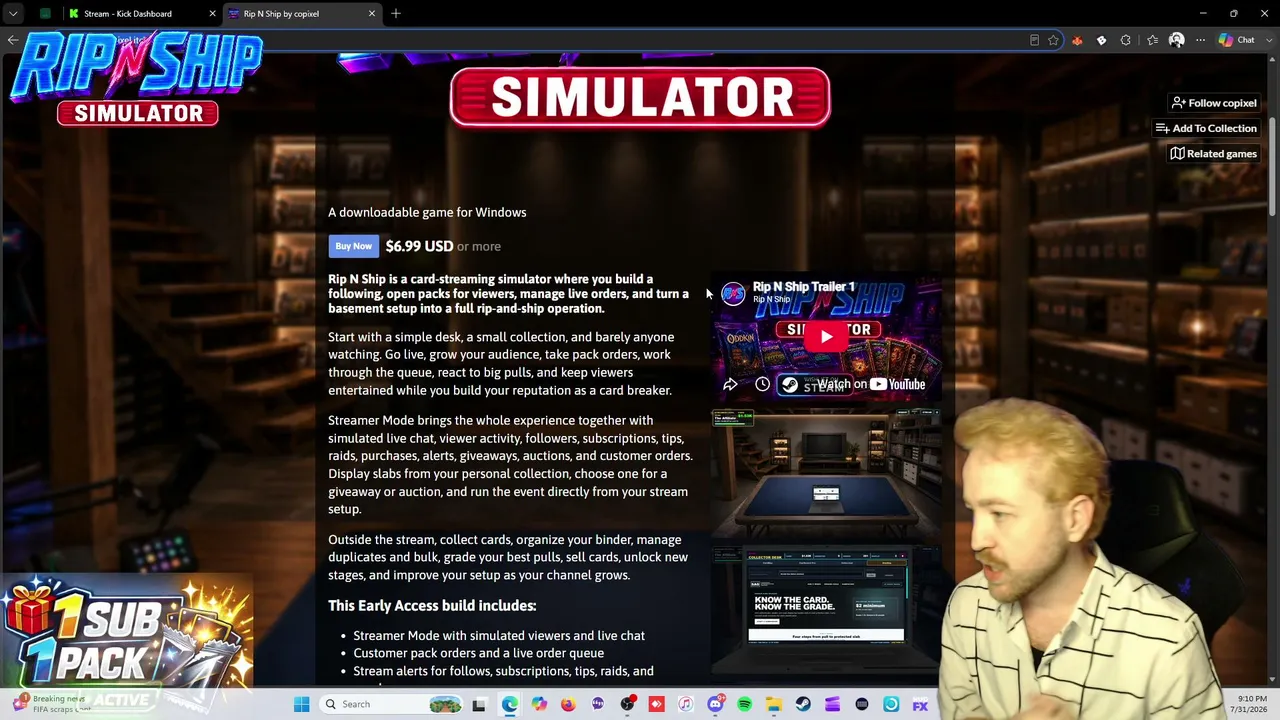Click 'A downloadable game for Windows' text
This screenshot has width=1280, height=720.
tap(427, 212)
